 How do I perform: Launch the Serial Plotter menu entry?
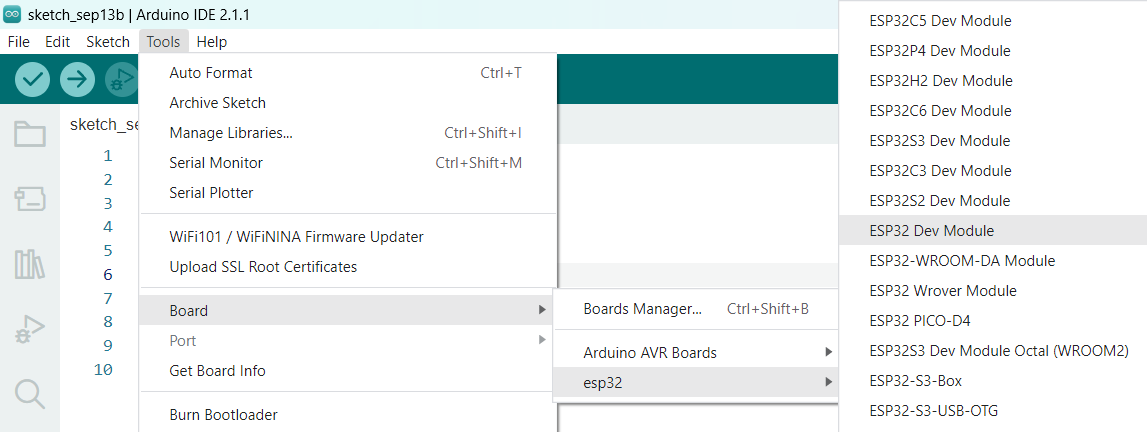(x=347, y=193)
